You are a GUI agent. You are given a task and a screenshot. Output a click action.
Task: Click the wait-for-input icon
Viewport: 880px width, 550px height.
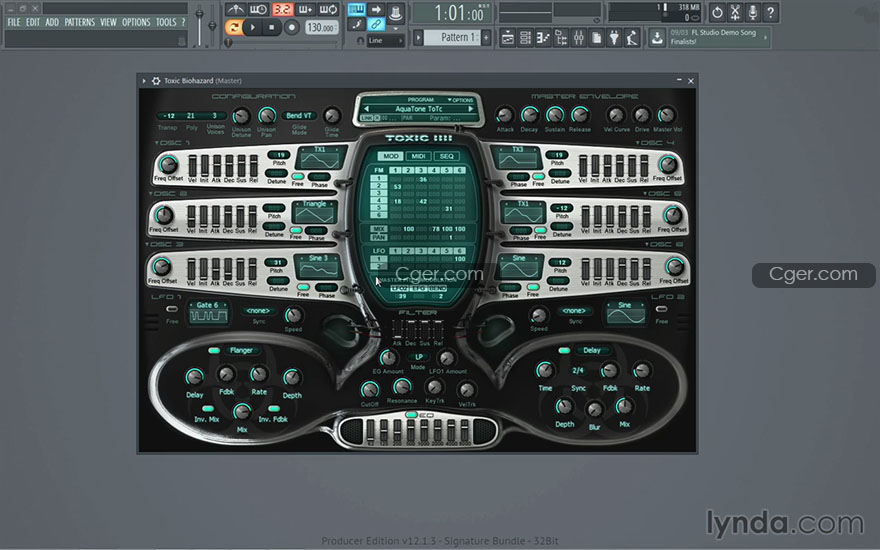pos(258,10)
